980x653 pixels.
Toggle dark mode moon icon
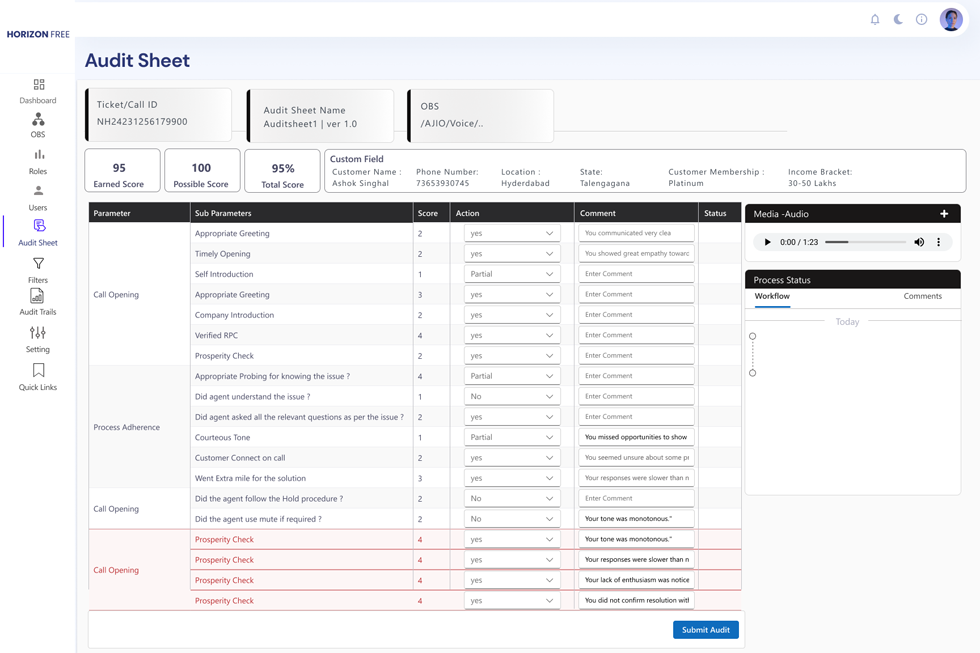tap(898, 19)
